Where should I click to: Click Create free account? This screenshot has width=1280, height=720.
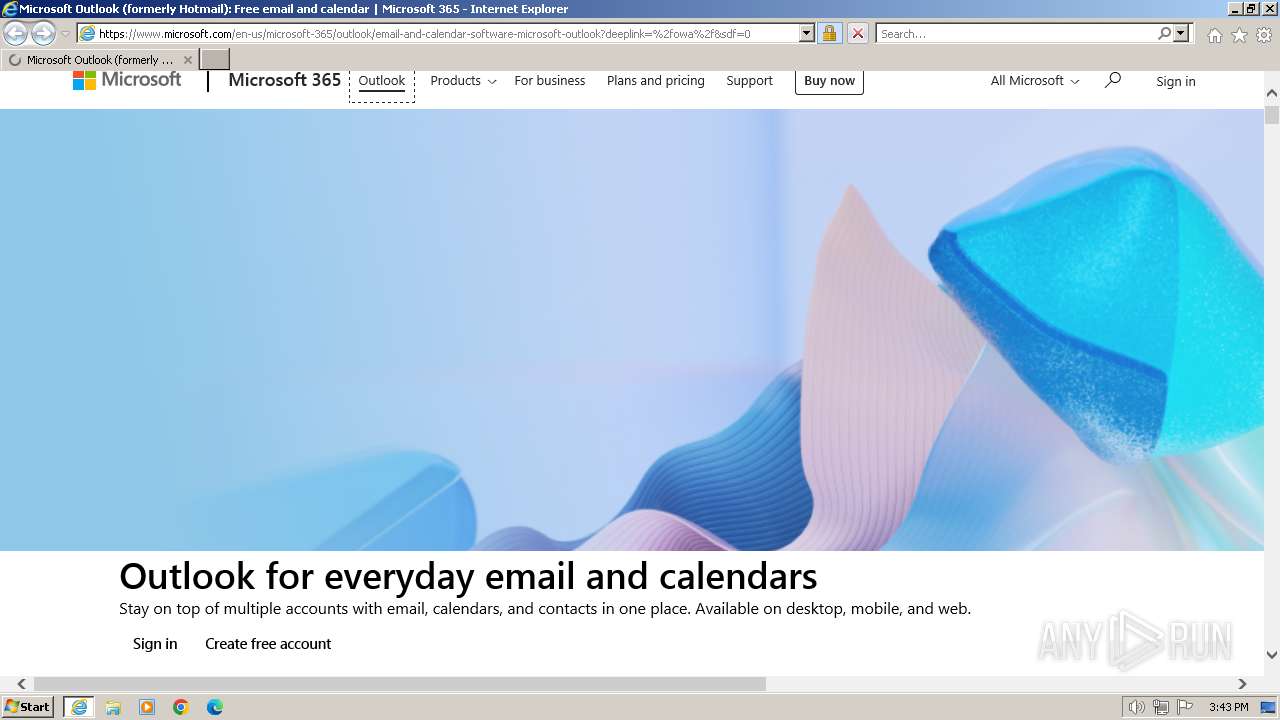[268, 644]
